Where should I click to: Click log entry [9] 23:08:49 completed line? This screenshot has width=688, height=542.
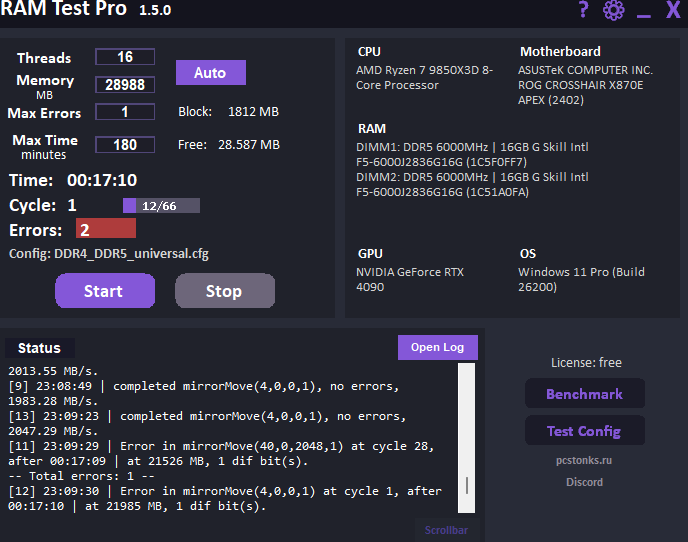204,394
